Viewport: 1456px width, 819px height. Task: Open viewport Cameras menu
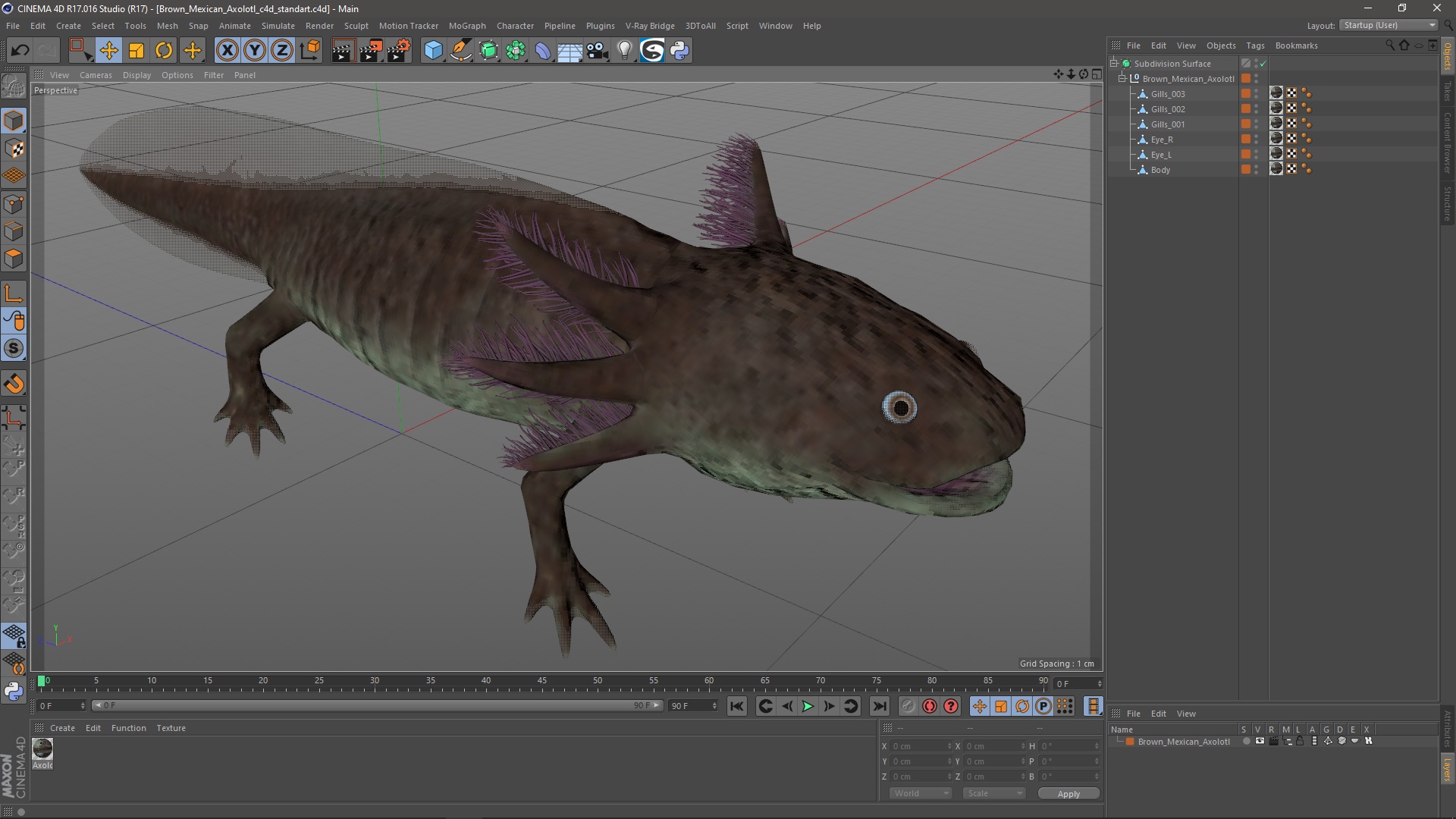pos(96,75)
